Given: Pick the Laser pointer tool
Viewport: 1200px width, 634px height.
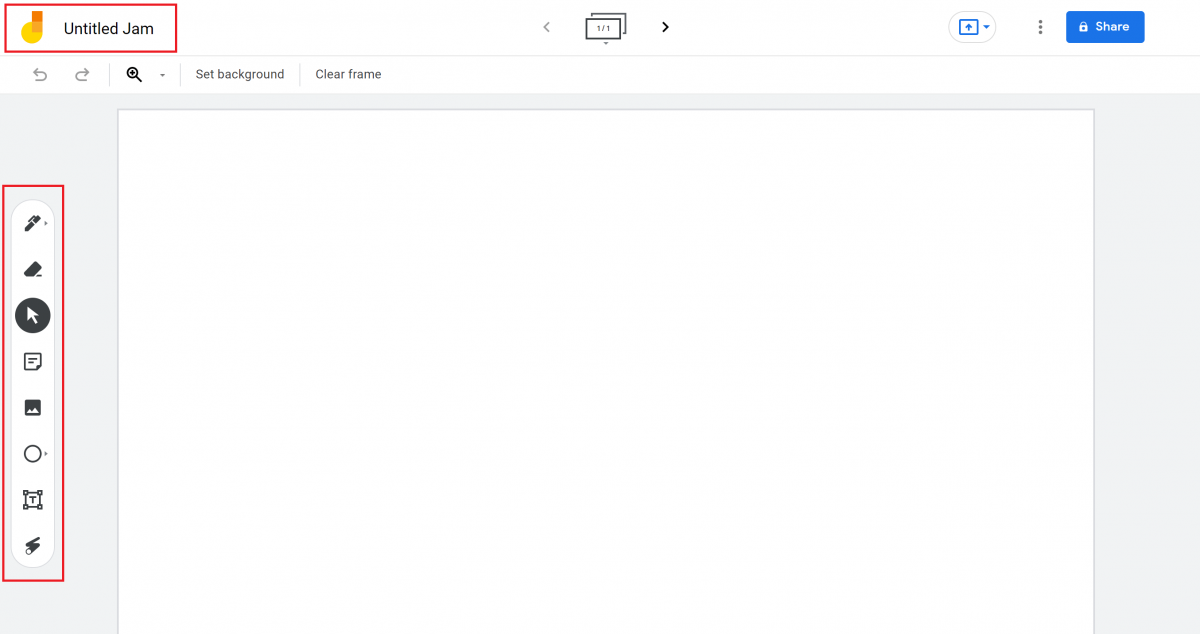Looking at the screenshot, I should 33,546.
